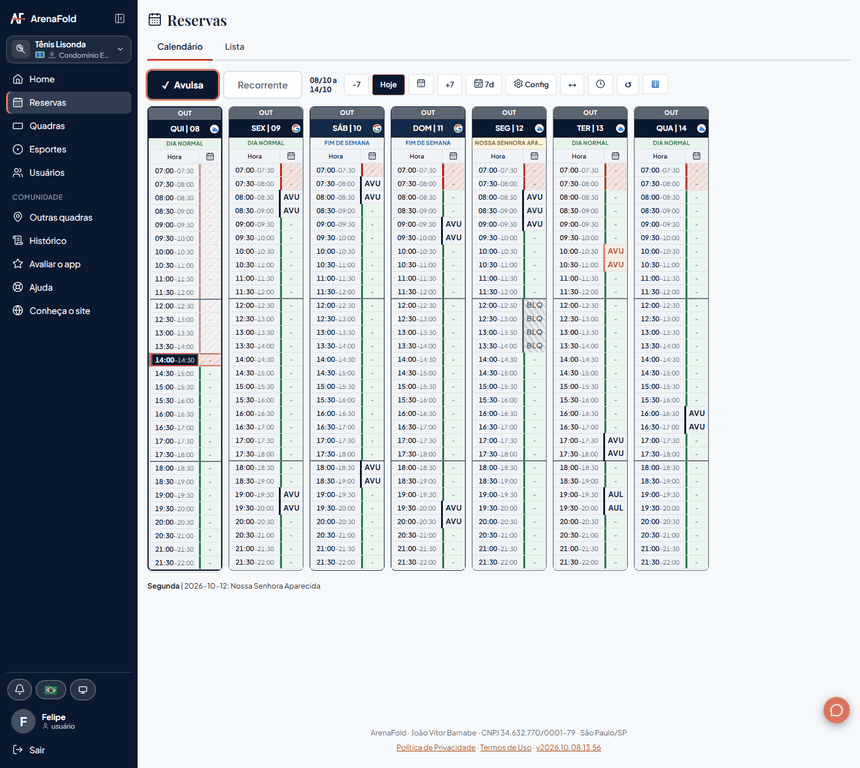Open the Config settings menu
This screenshot has width=860, height=768.
pos(531,84)
